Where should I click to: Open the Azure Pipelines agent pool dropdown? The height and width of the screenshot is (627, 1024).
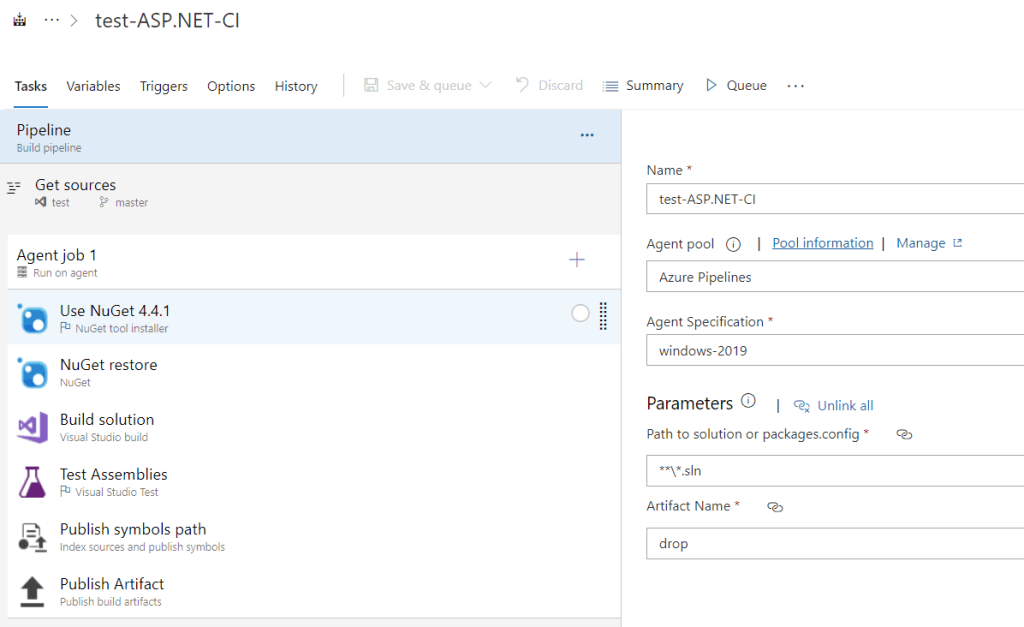[835, 277]
